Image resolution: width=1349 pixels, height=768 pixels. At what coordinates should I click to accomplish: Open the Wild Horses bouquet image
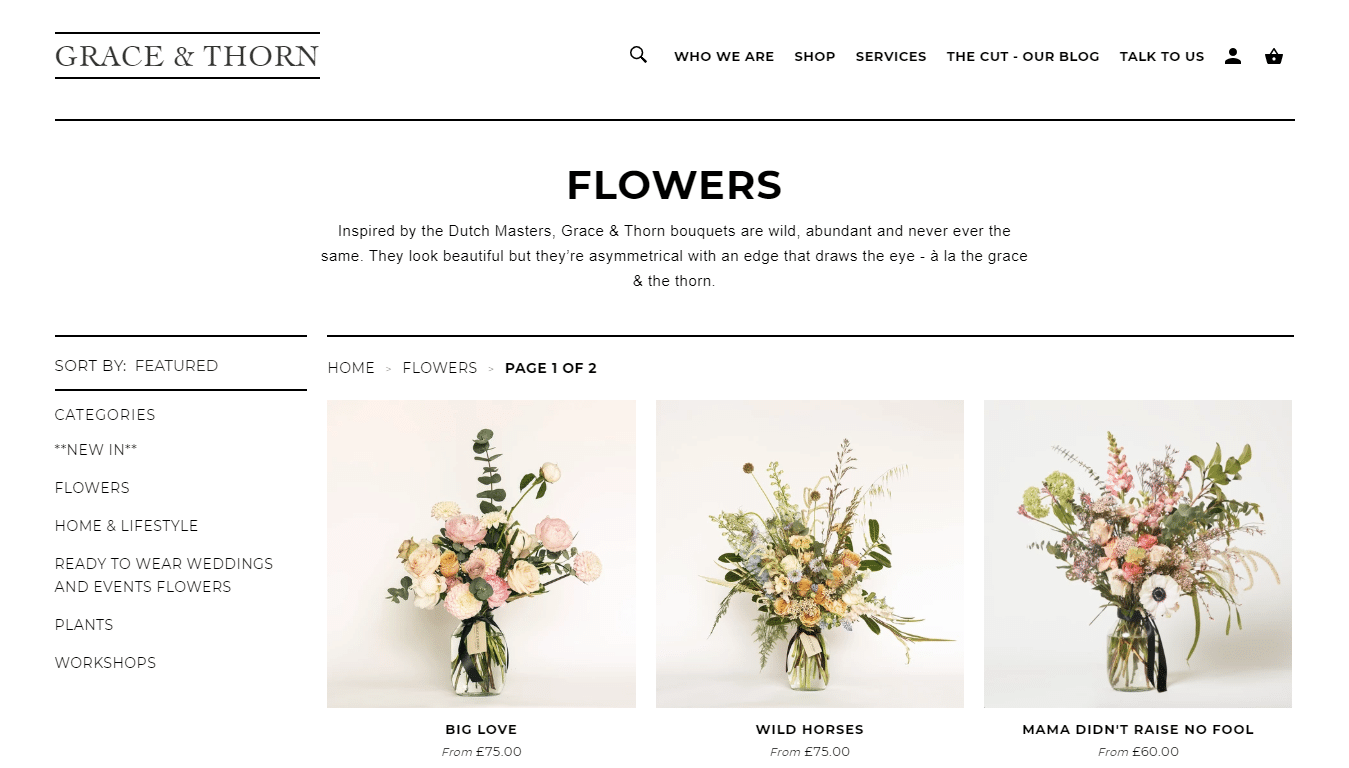pos(810,554)
